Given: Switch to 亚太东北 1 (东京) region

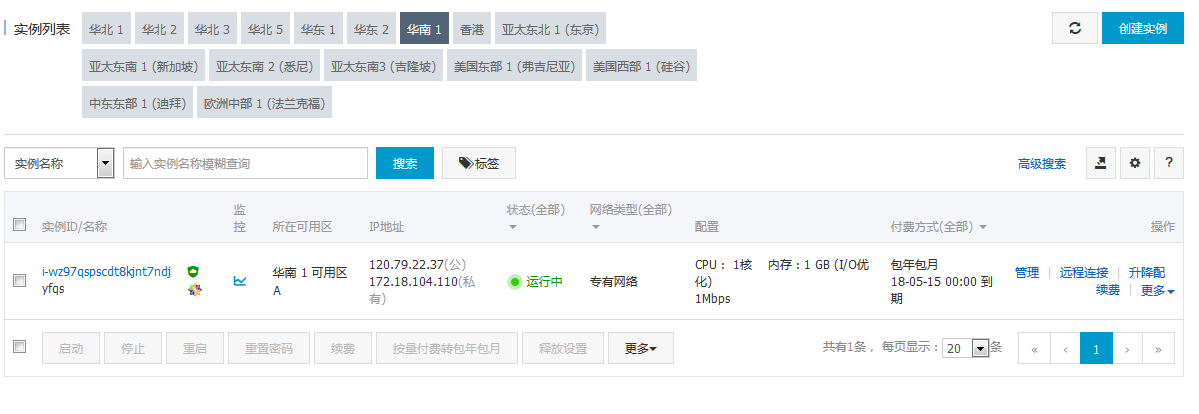Looking at the screenshot, I should 551,28.
